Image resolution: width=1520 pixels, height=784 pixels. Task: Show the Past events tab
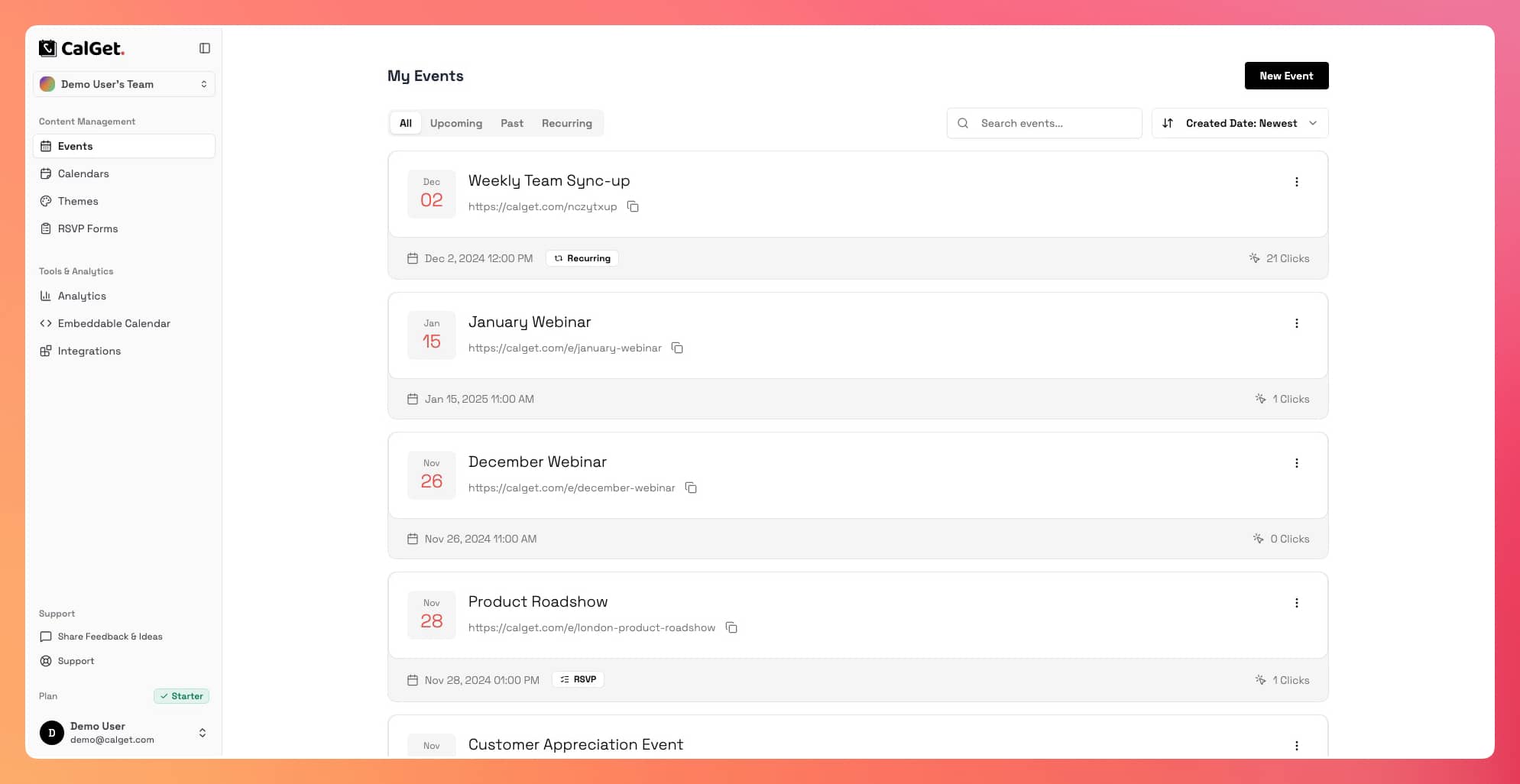[x=511, y=123]
